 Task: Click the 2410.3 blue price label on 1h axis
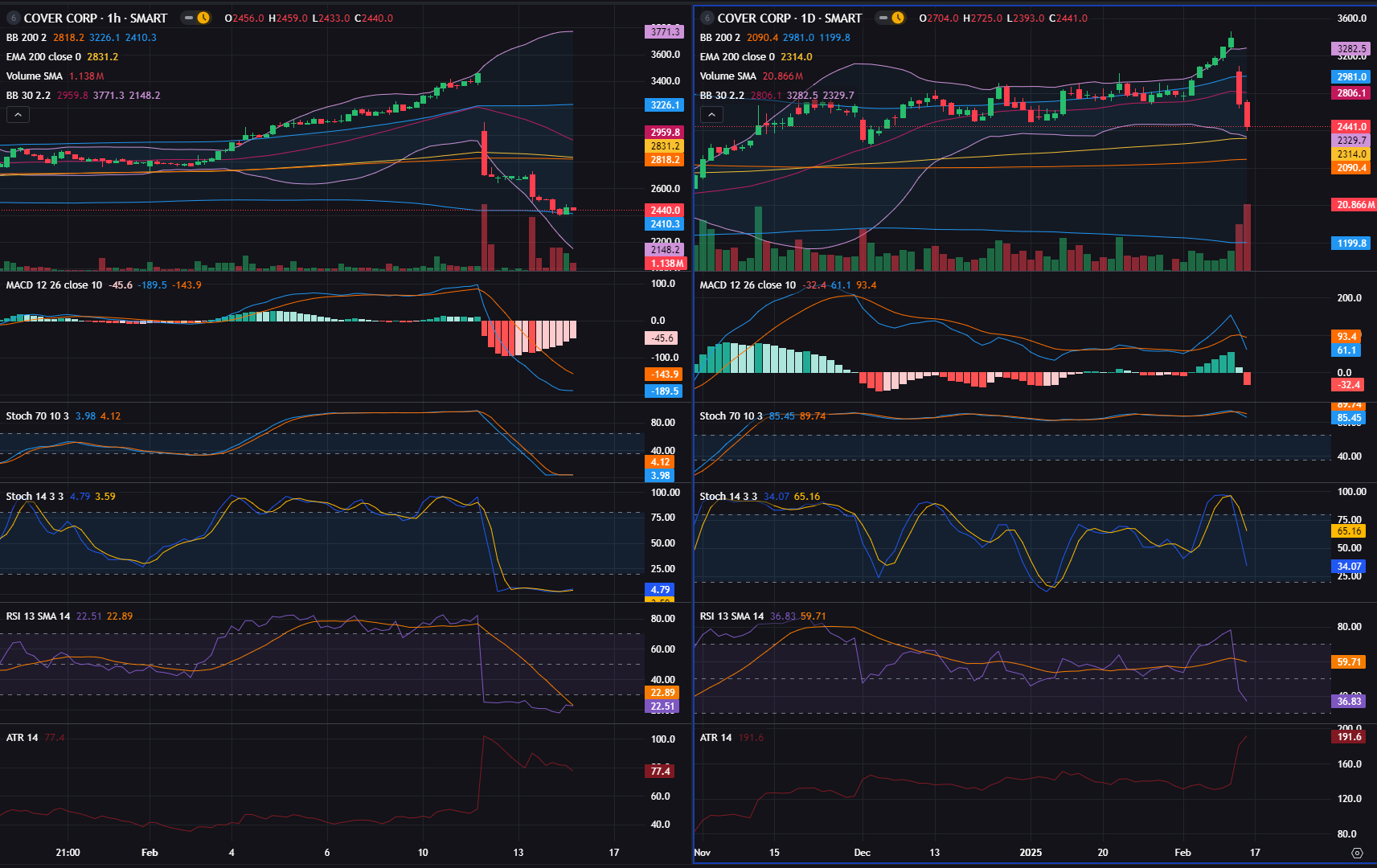(x=665, y=224)
